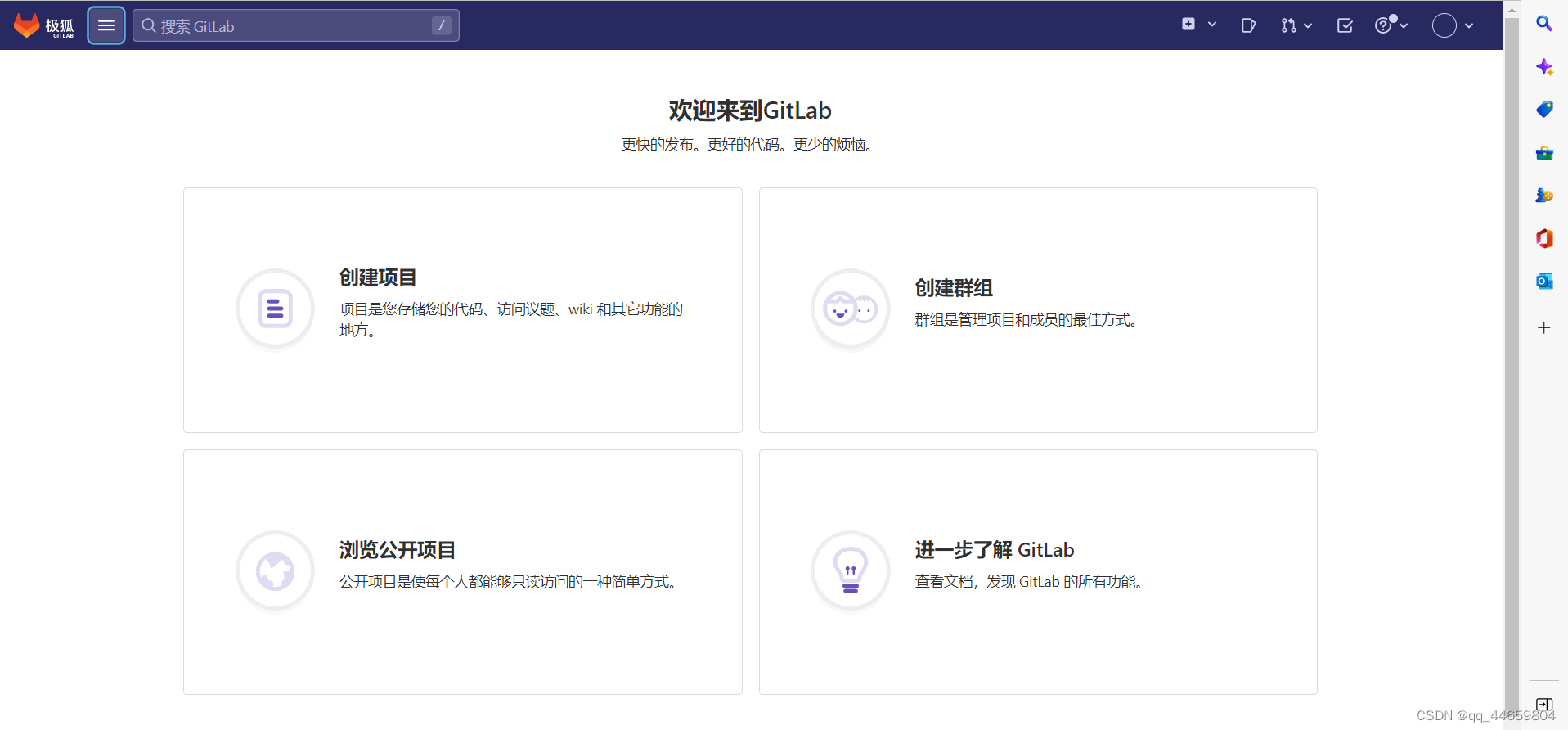This screenshot has width=1568, height=730.
Task: Open the merge requests icon
Action: coord(1289,25)
